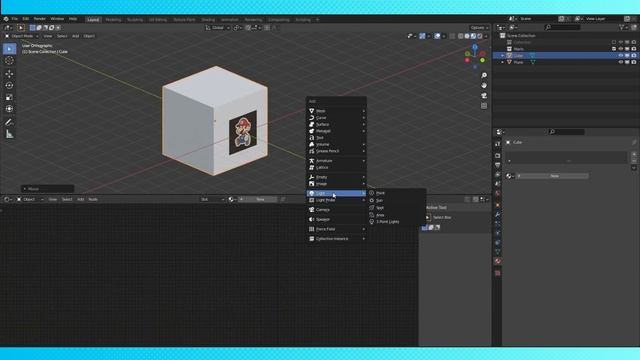Open the Render menu in top bar
This screenshot has width=640, height=360.
tap(40, 19)
